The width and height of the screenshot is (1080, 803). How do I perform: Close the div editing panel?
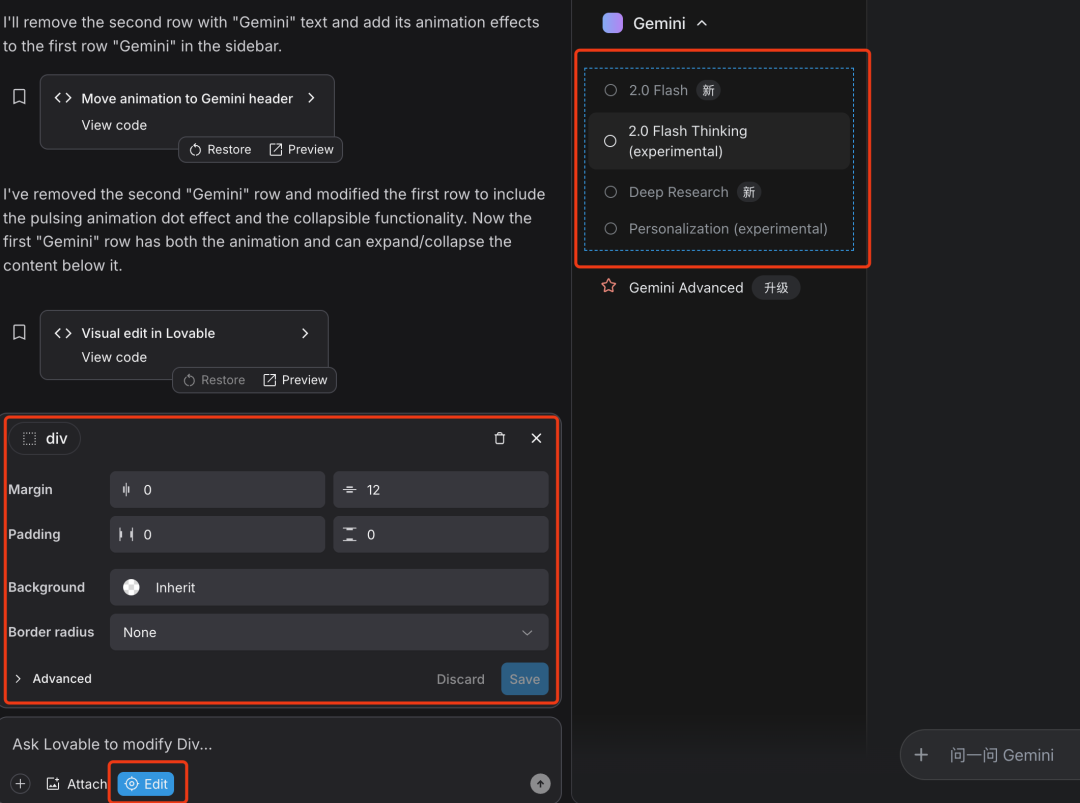pyautogui.click(x=537, y=438)
